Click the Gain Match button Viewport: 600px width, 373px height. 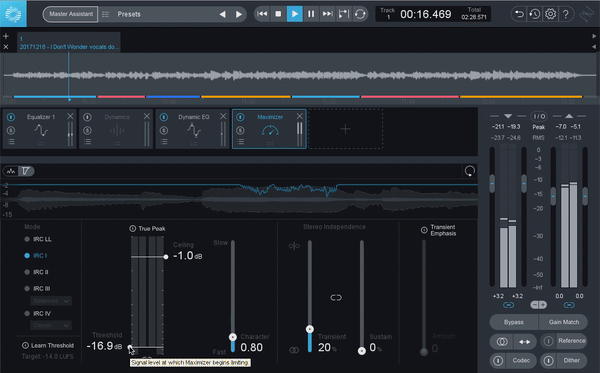pyautogui.click(x=564, y=322)
